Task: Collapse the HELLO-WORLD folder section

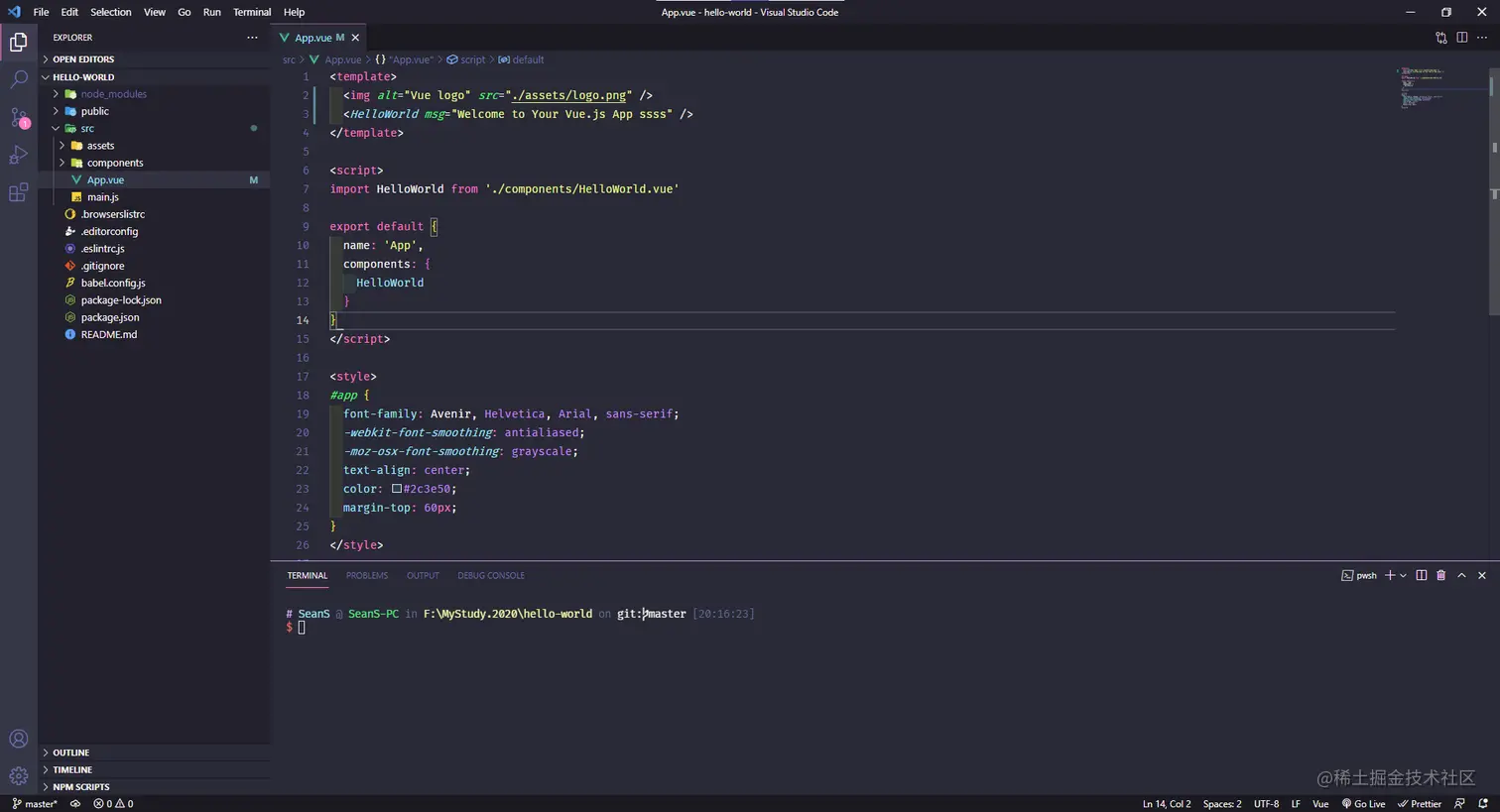Action: click(154, 77)
